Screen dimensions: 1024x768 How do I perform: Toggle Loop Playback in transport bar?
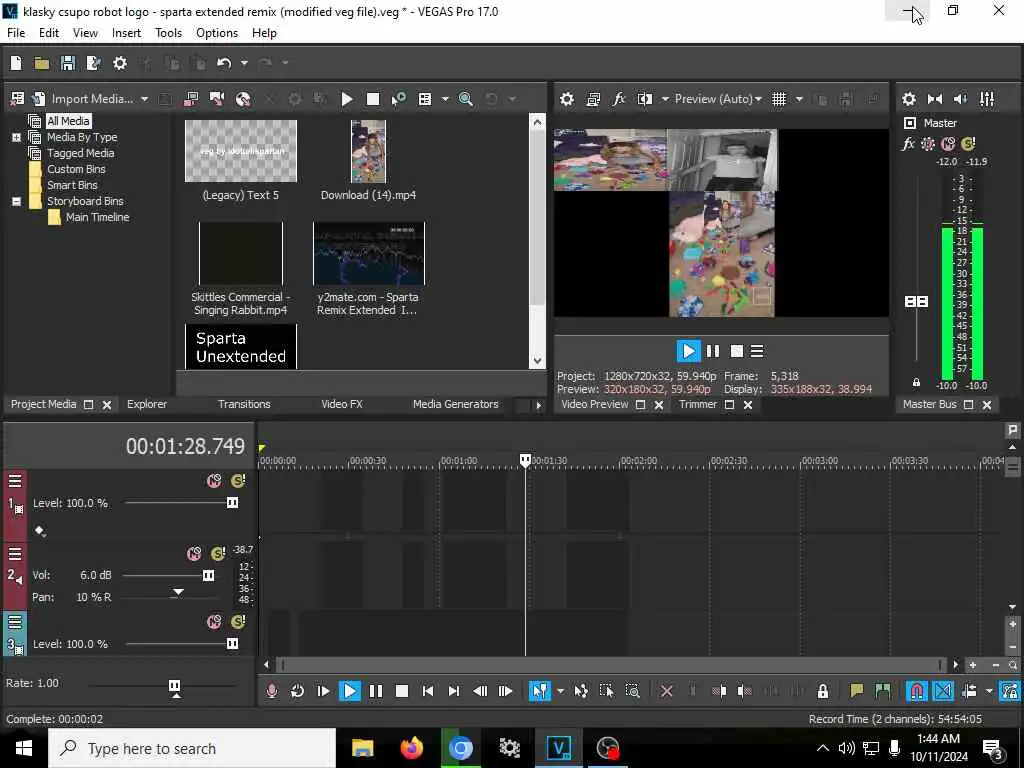[297, 691]
